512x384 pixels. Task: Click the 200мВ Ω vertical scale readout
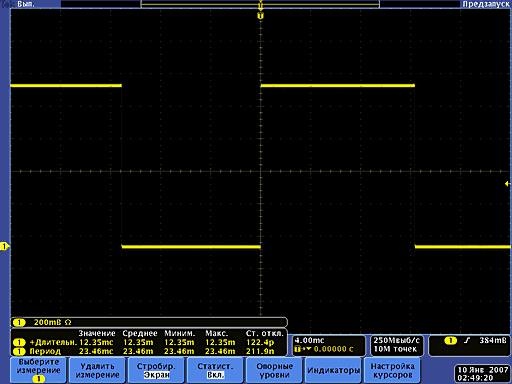click(53, 322)
